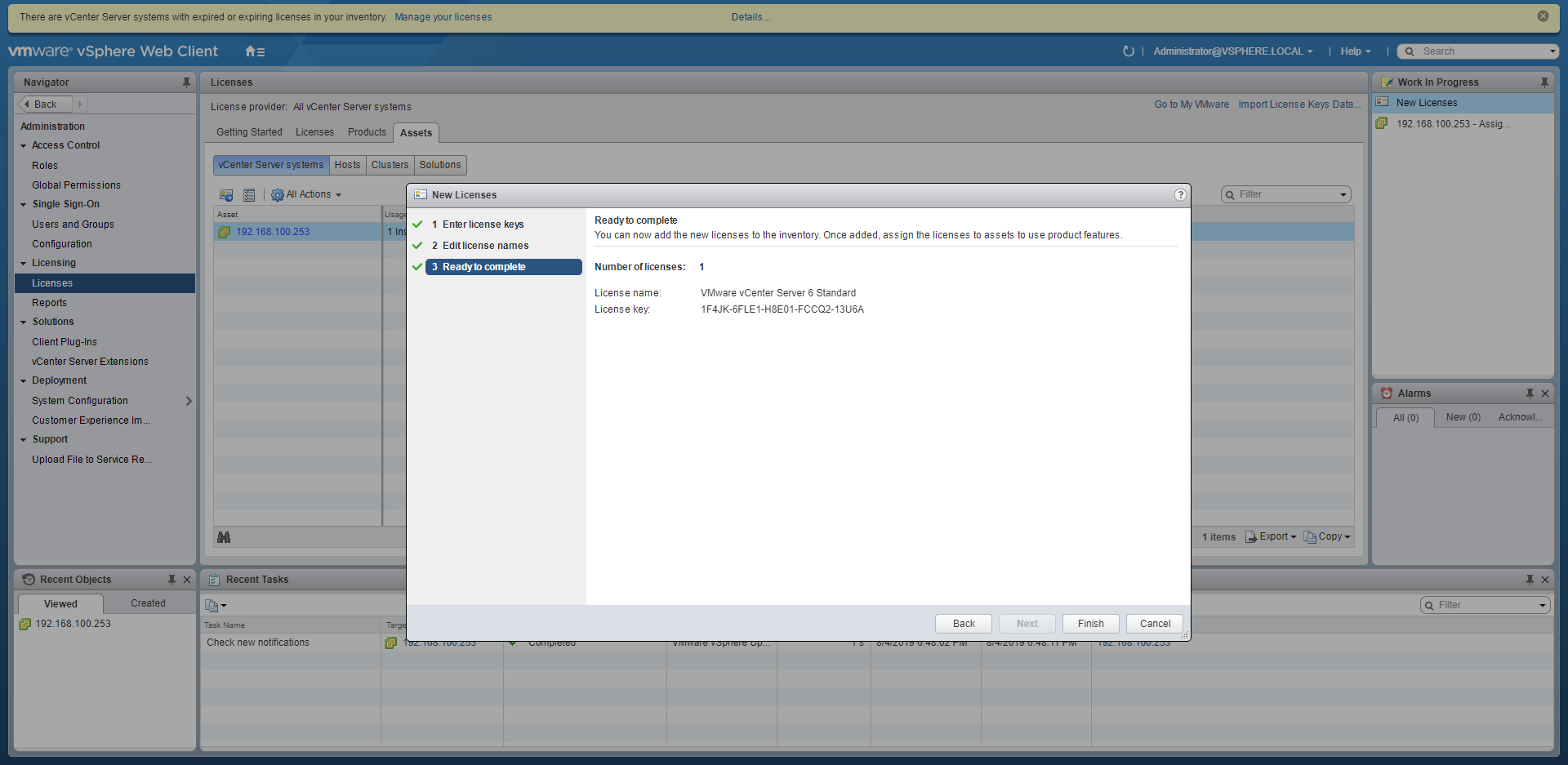Pin the Navigator panel
This screenshot has height=765, width=1568.
click(x=186, y=82)
